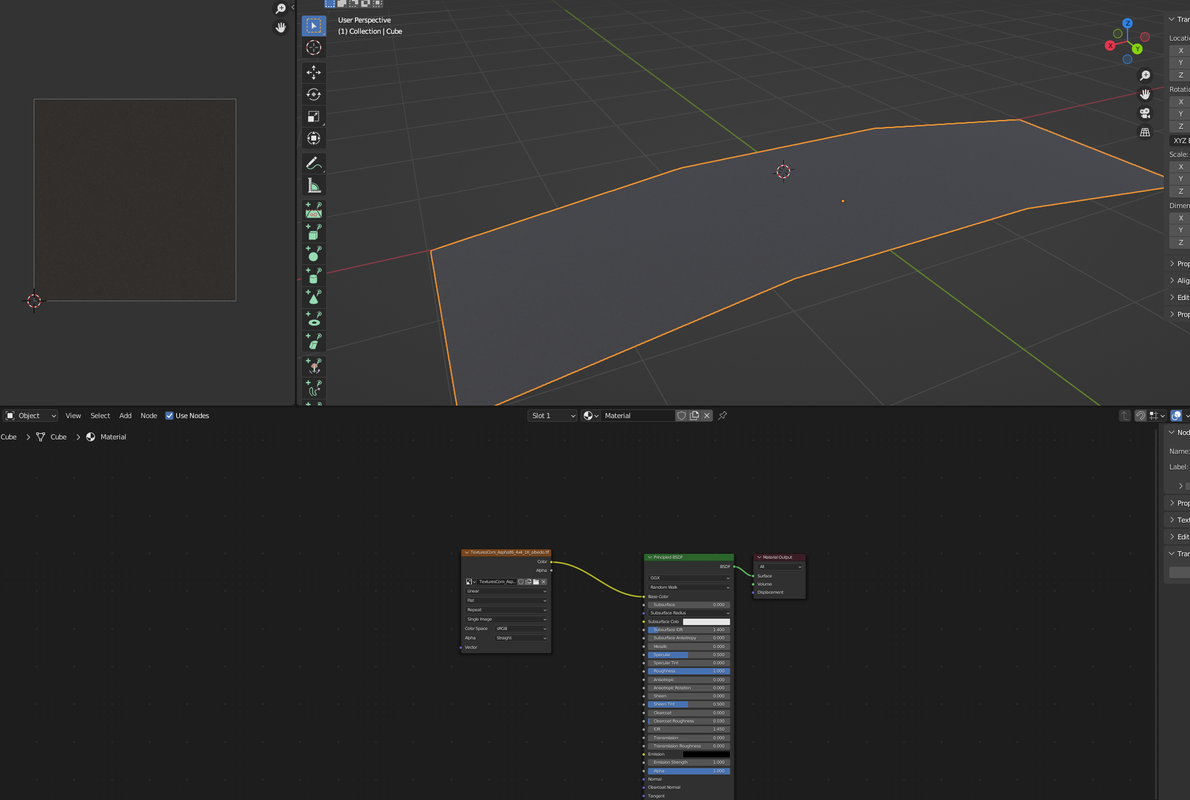Click zoom icon in the UV editor
The width and height of the screenshot is (1190, 800).
coord(281,8)
